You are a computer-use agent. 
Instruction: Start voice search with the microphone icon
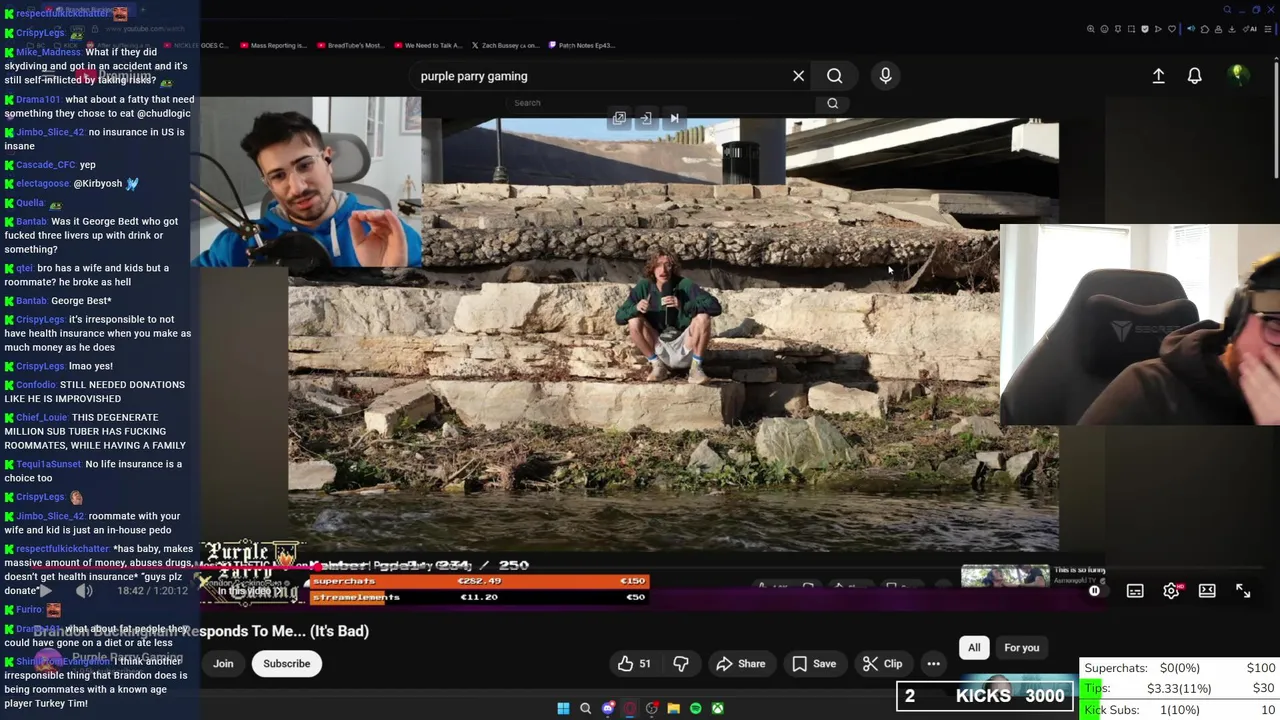885,76
